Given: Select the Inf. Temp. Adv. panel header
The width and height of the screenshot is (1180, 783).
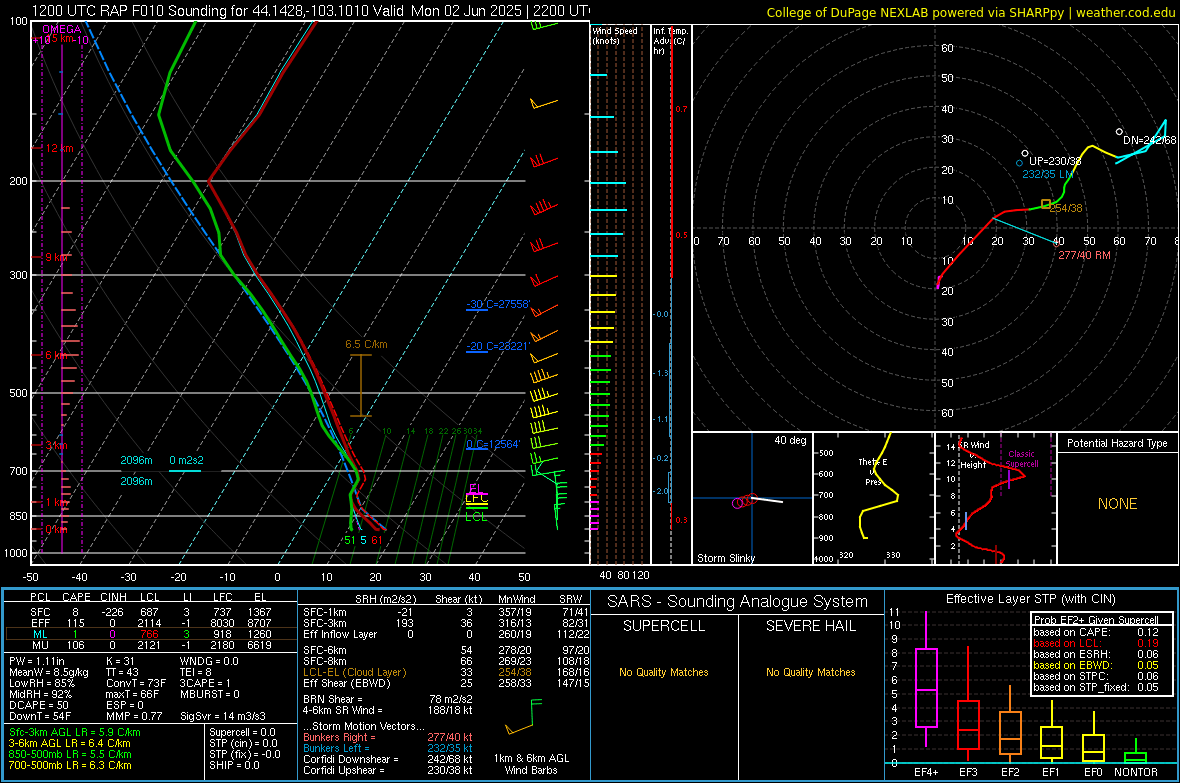Looking at the screenshot, I should tap(670, 41).
